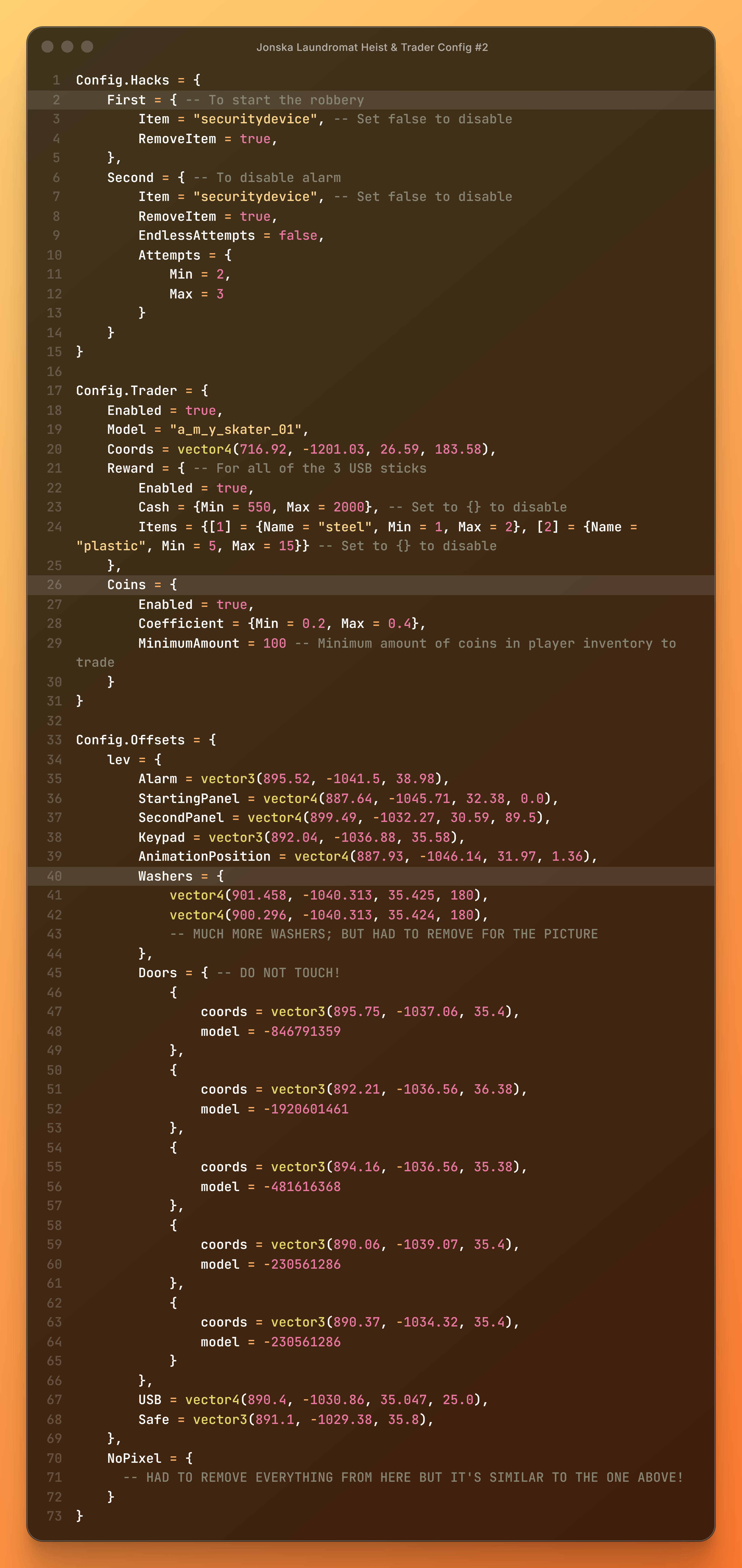Click the red close window dot
The width and height of the screenshot is (742, 1568).
tap(47, 47)
